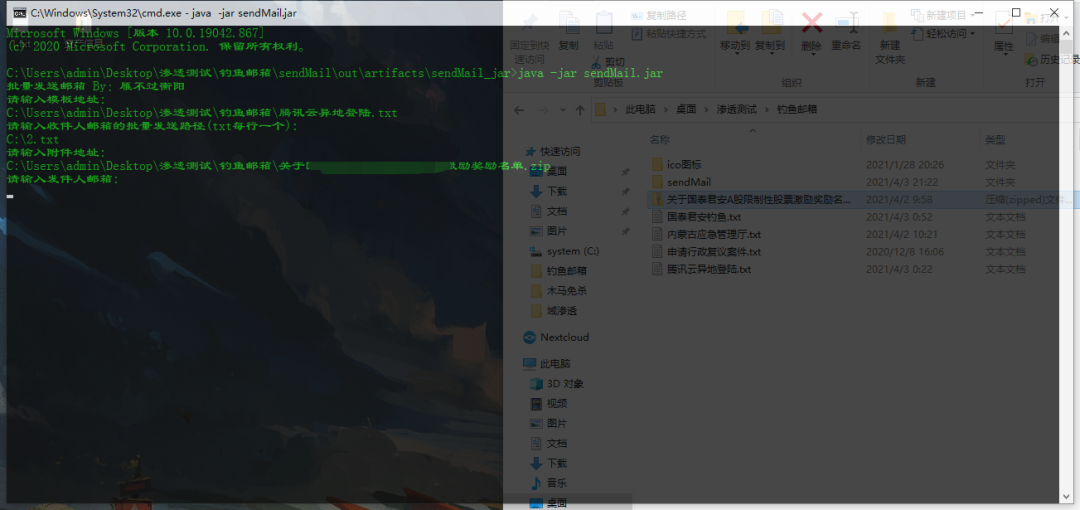Open 属性 (Properties) checkmark icon in ribbon
Viewport: 1080px width, 510px height.
click(1003, 25)
